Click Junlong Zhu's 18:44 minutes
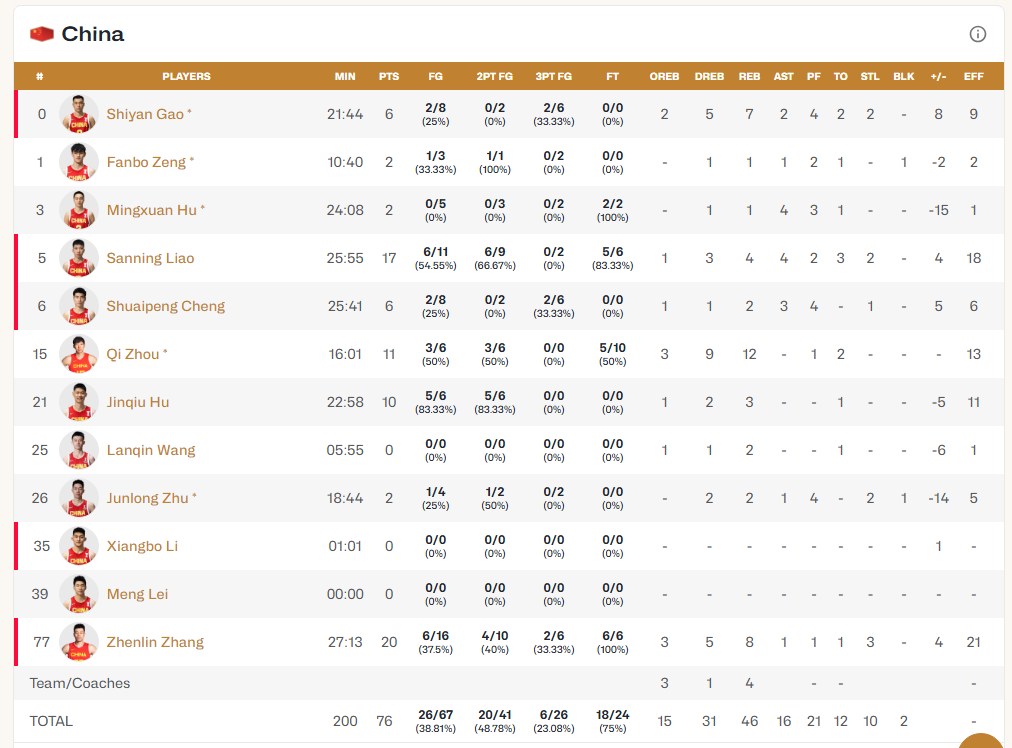Screen dimensions: 1012x748 tap(345, 498)
